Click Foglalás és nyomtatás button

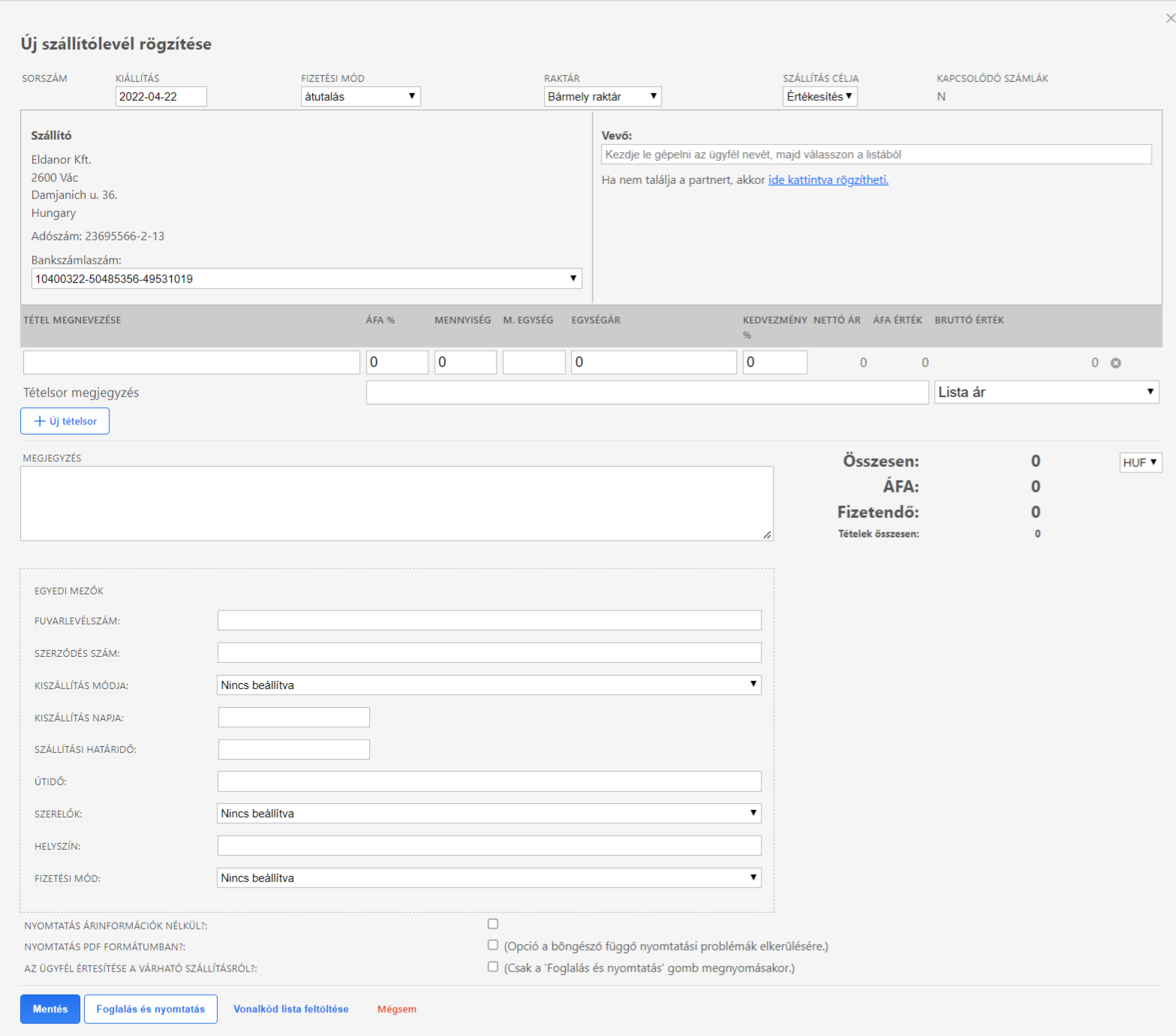click(x=151, y=1009)
